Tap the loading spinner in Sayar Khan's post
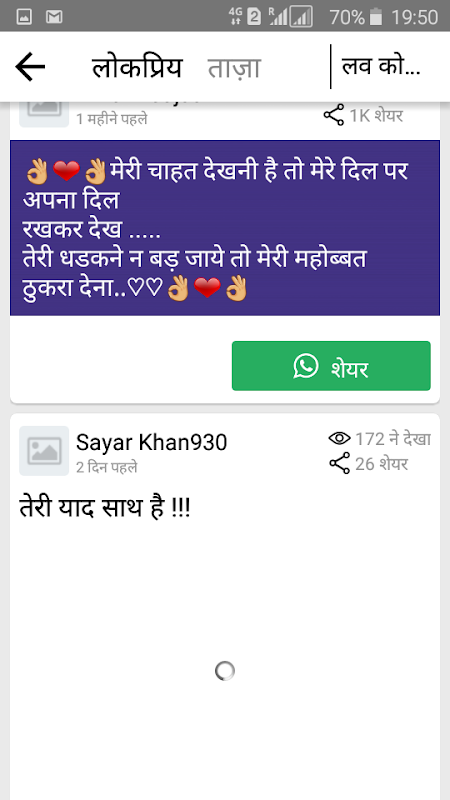The image size is (450, 800). 225,670
